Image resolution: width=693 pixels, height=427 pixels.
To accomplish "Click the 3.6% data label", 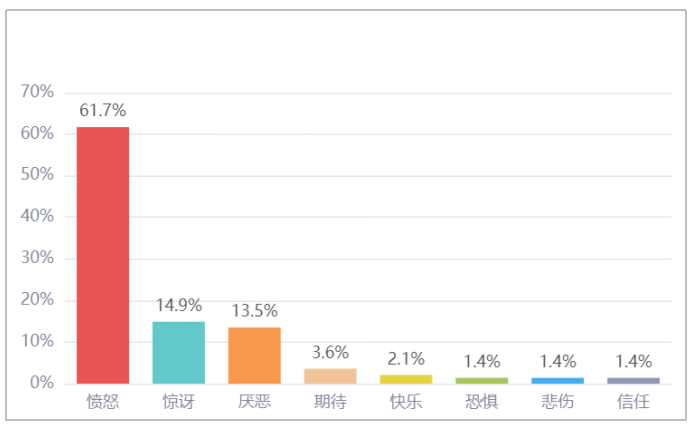I will pos(330,352).
